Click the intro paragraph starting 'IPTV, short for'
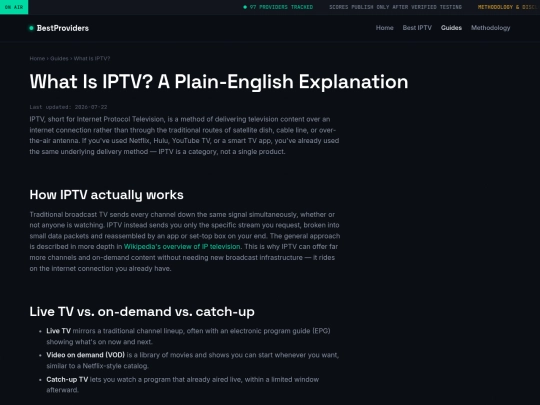 pyautogui.click(x=185, y=135)
